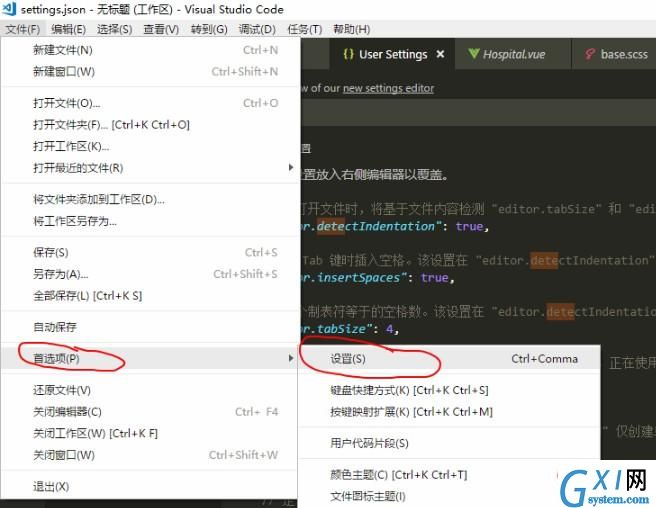The image size is (656, 508).
Task: Select 用户代码片段(S) submenu entry
Action: (449, 443)
